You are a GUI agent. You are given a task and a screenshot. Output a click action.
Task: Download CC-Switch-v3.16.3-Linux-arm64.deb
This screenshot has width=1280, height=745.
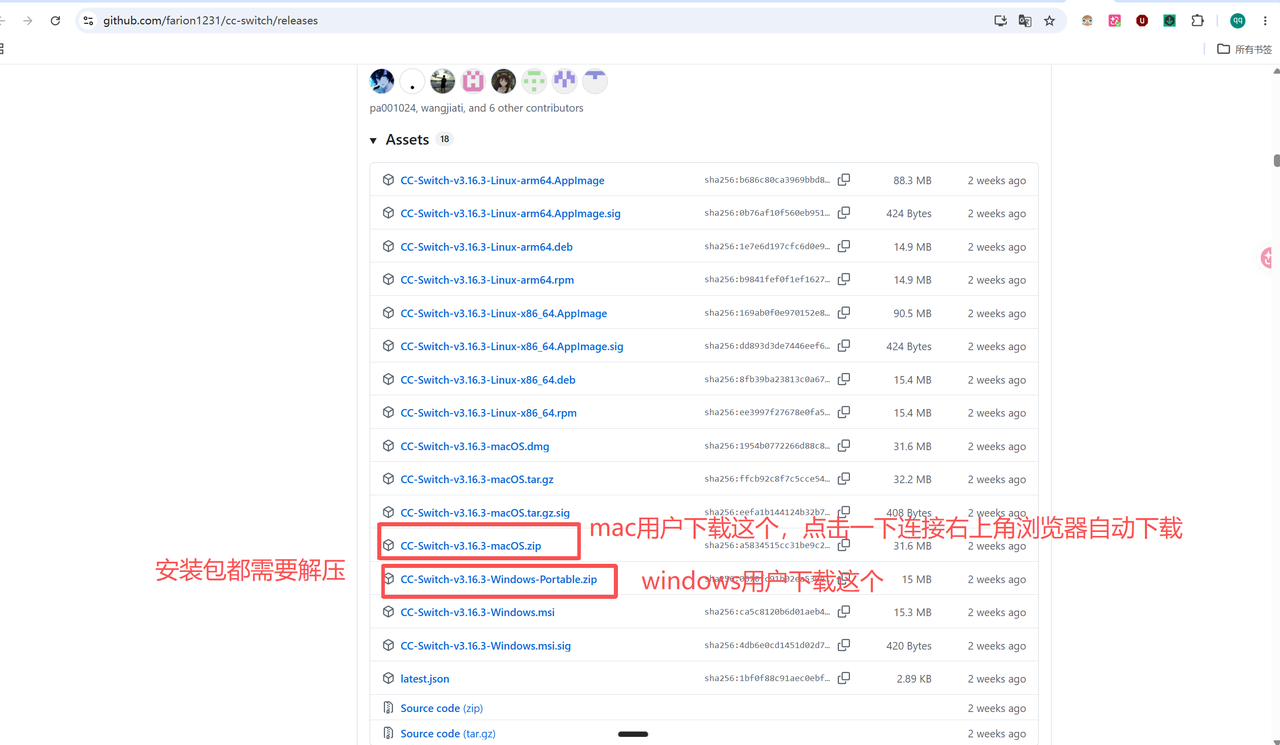click(x=486, y=246)
